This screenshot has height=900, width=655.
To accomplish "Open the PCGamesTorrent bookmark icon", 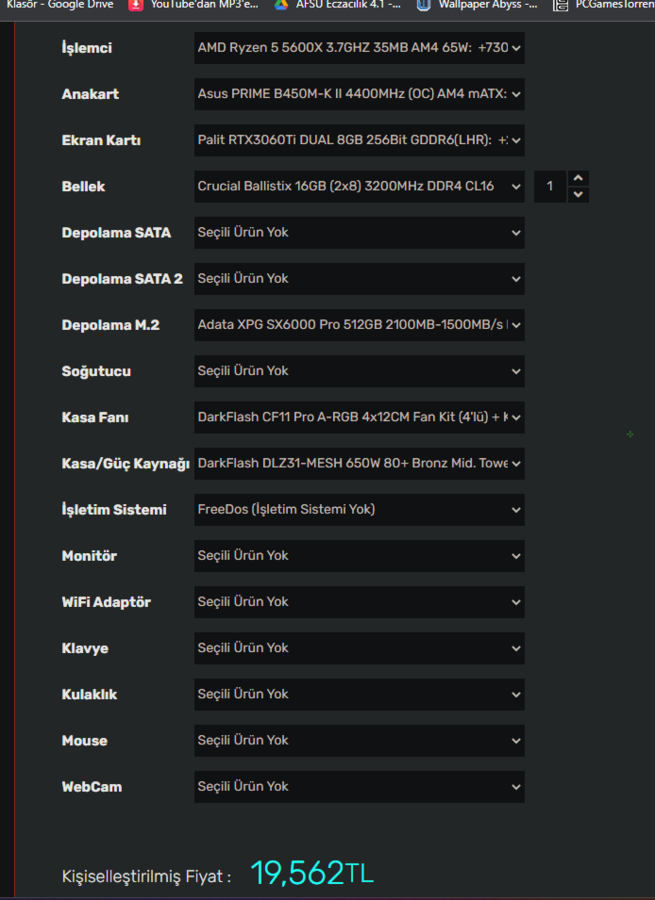I will coord(560,5).
